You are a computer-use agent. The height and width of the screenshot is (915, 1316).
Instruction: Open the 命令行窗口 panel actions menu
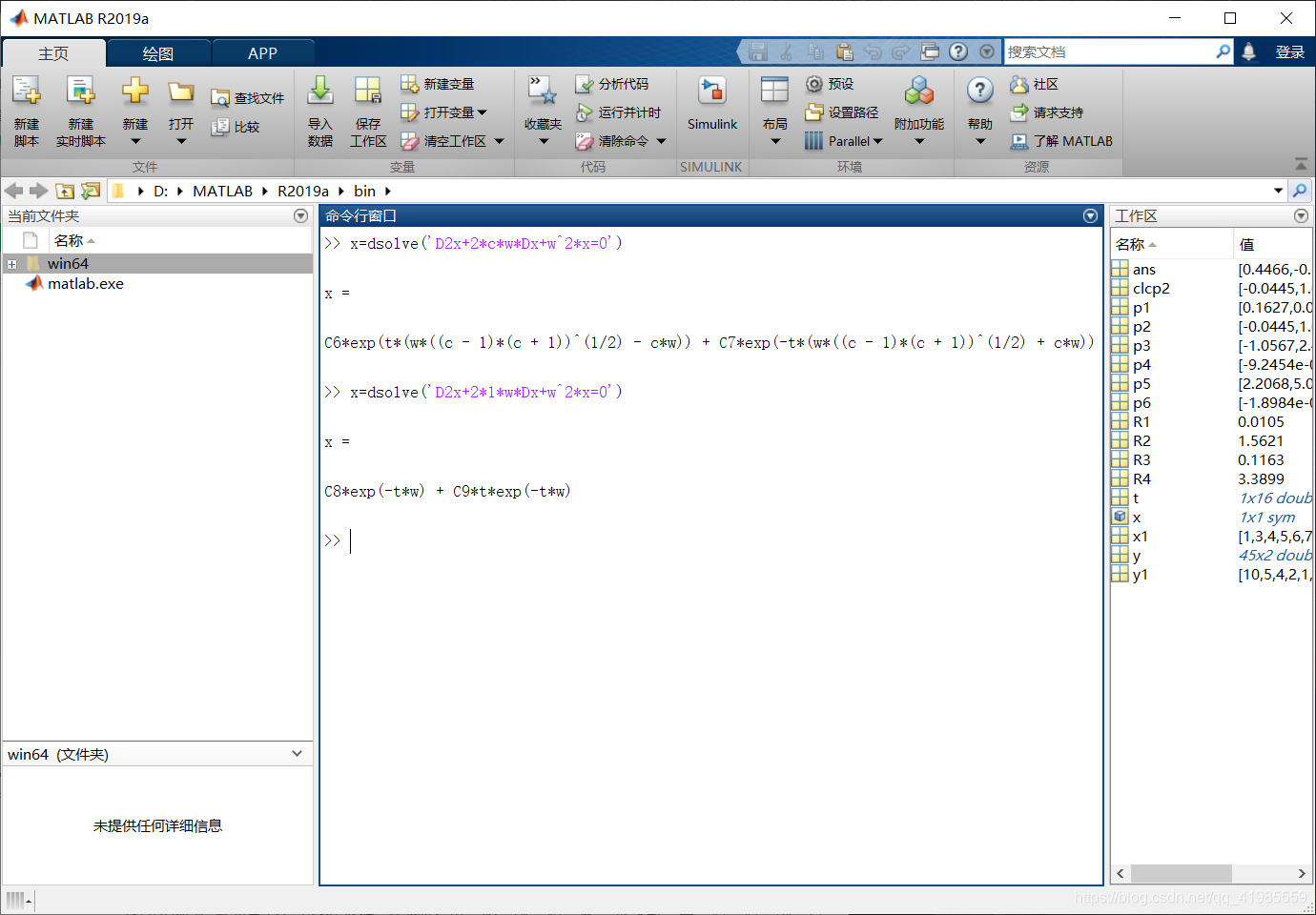(1090, 216)
